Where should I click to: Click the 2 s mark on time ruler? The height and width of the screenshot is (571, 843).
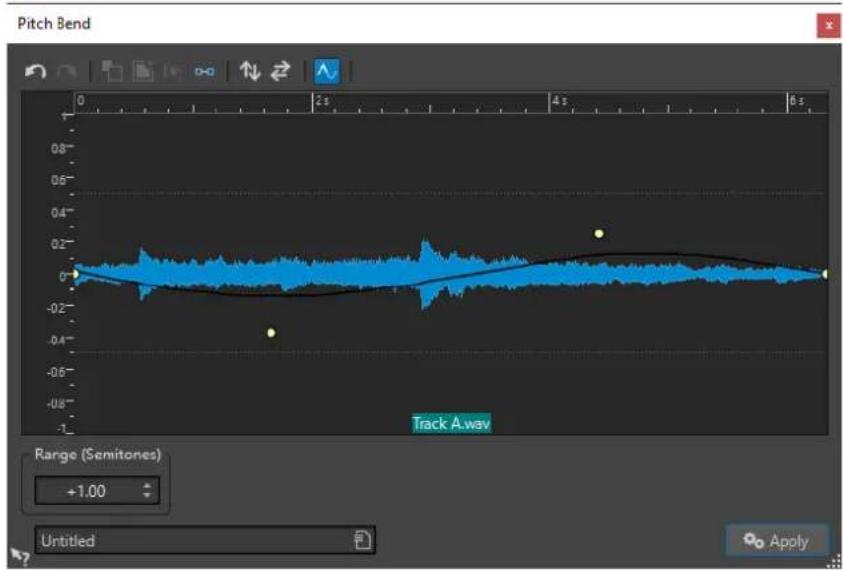coord(321,101)
